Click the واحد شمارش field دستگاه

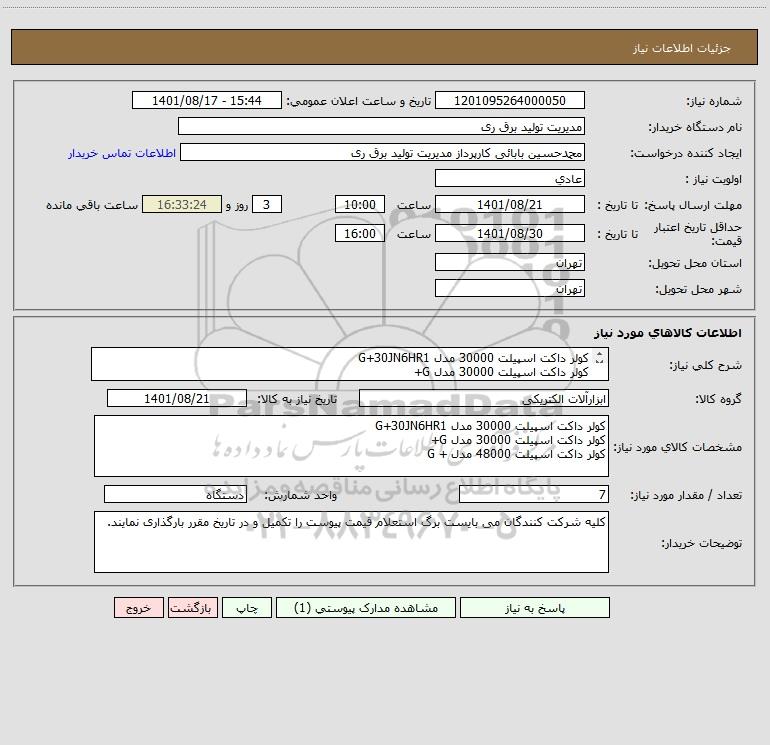[175, 494]
